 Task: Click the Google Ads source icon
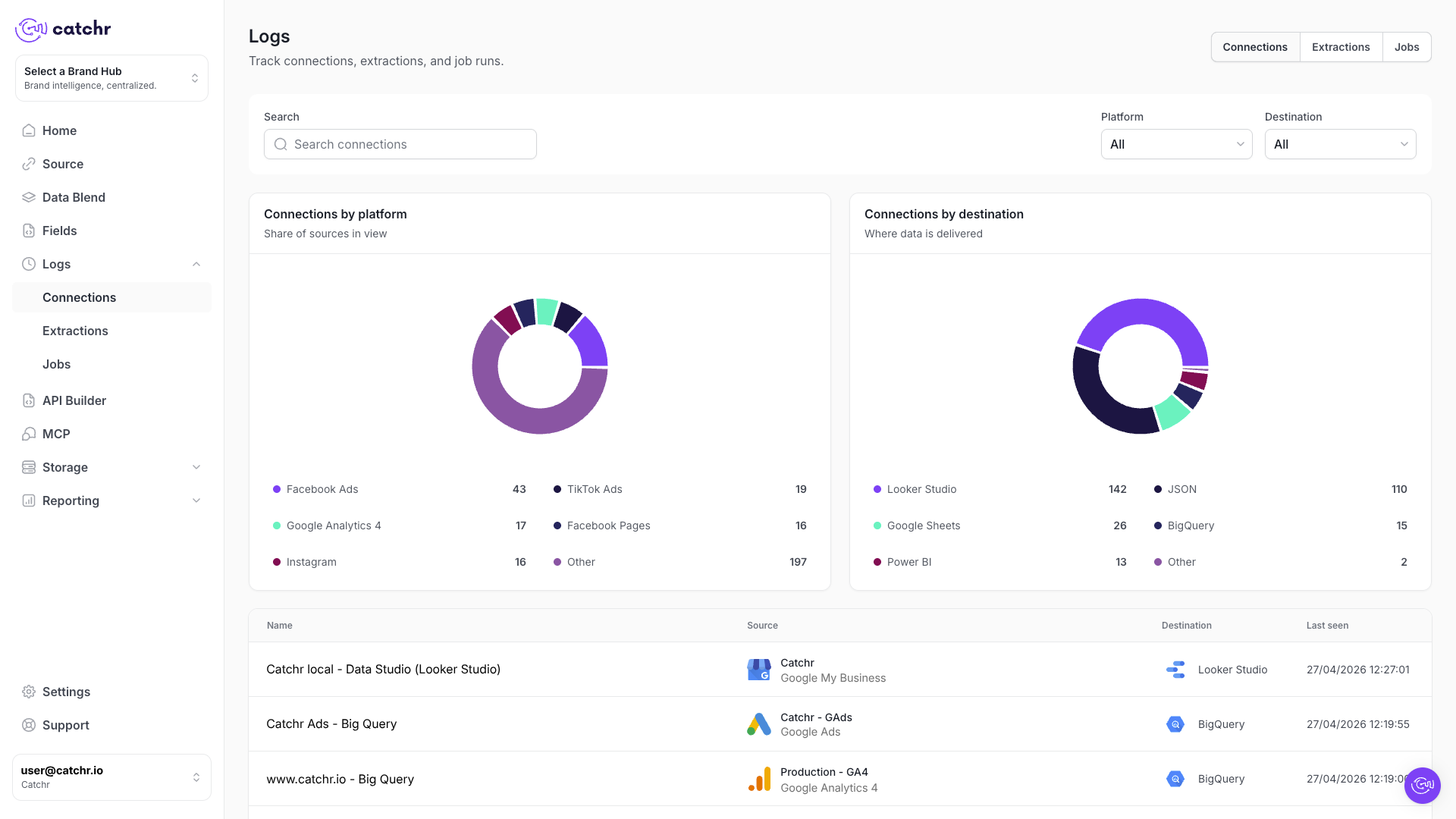click(759, 724)
